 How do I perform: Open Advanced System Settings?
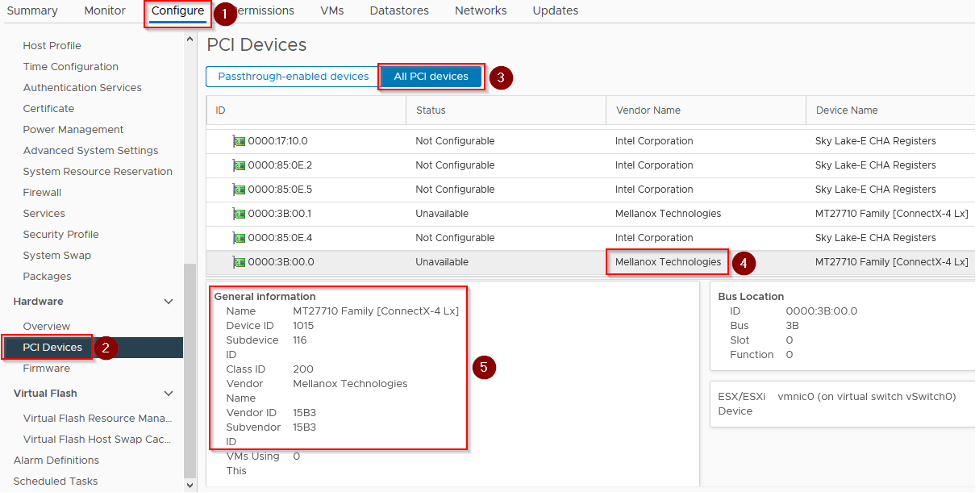tap(90, 151)
